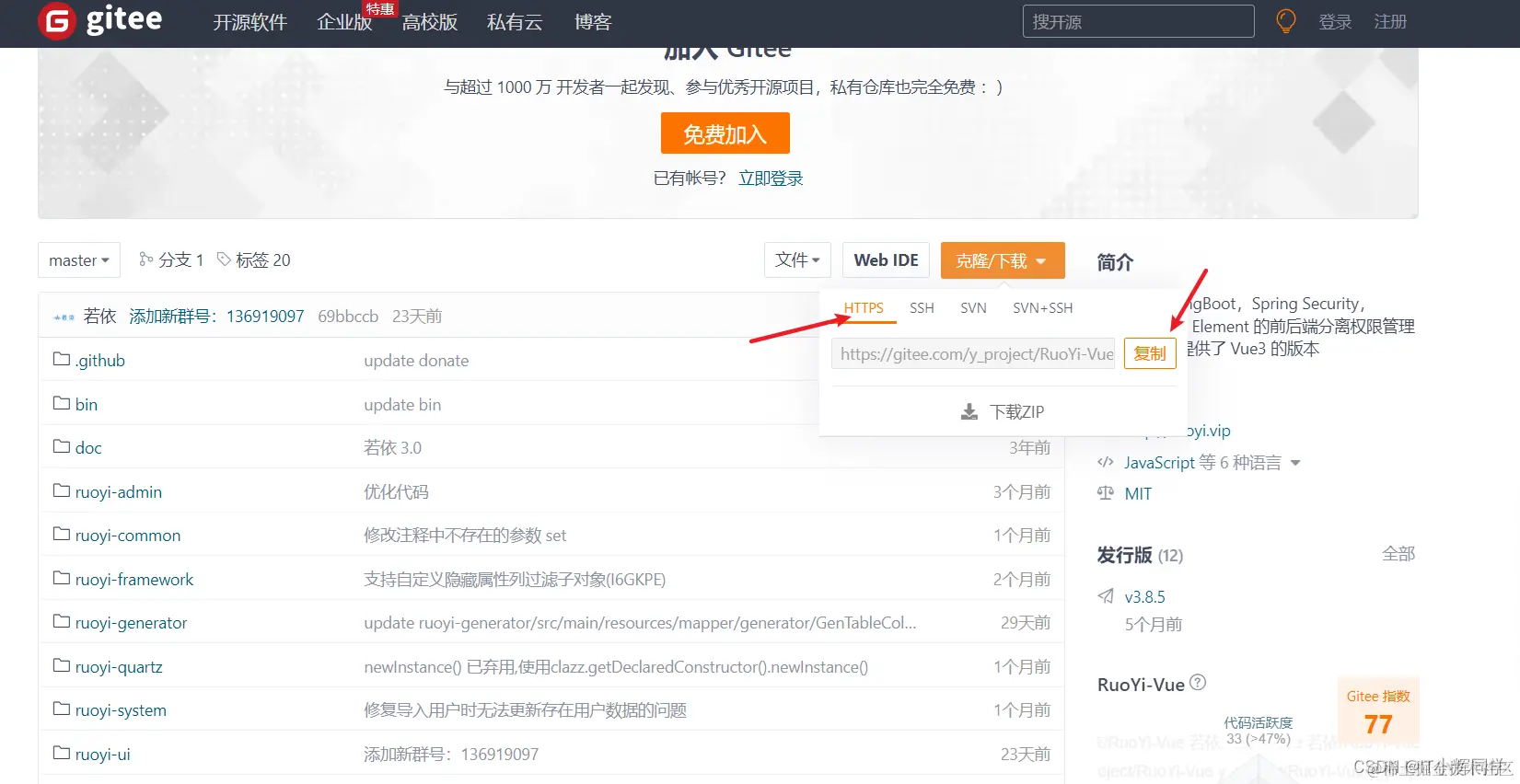Screen dimensions: 1520x784
Task: Click folder icon beside ruoyi-framework
Action: 62,578
